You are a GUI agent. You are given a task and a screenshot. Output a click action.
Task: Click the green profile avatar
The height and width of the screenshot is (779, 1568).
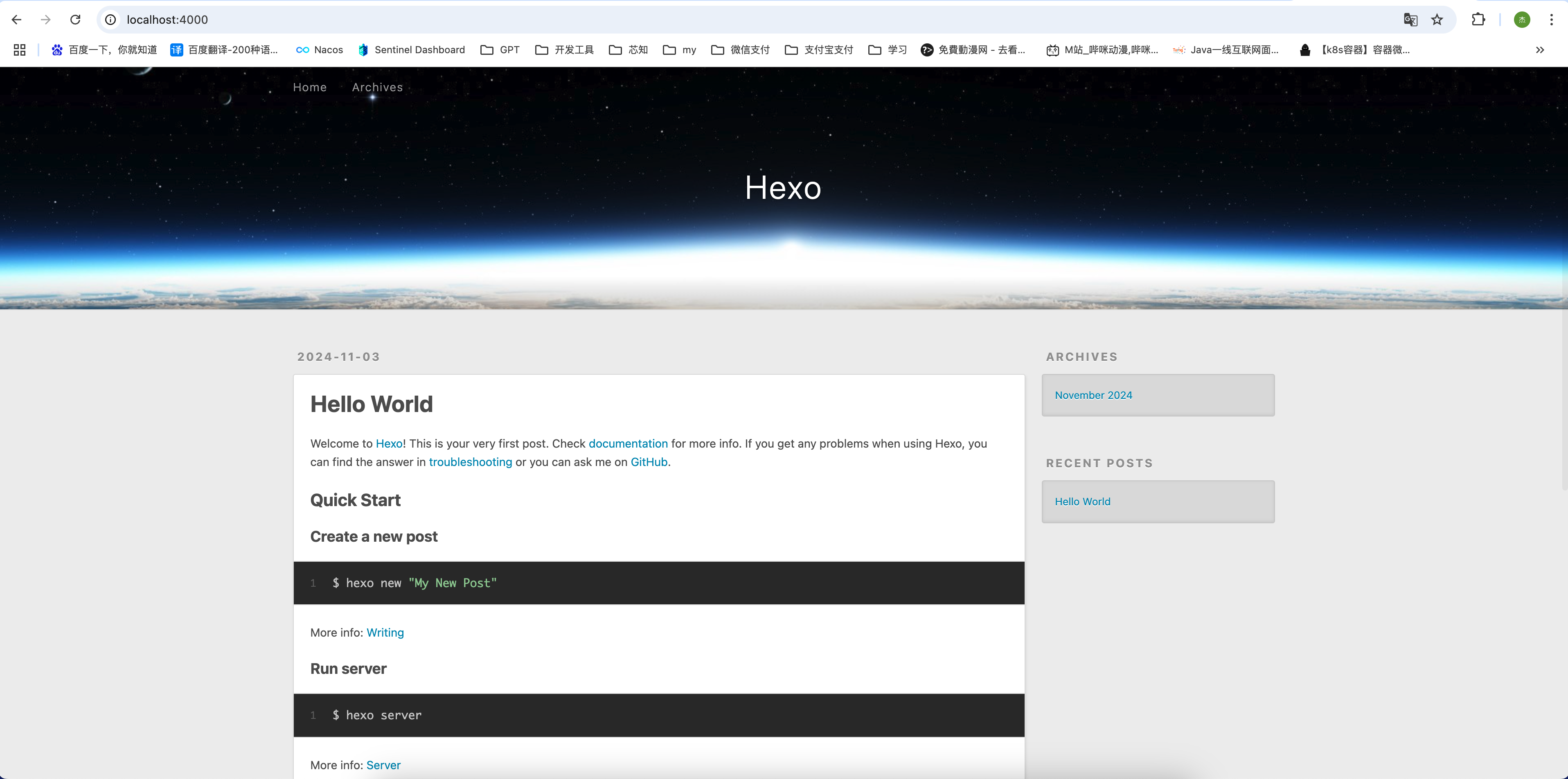click(x=1522, y=20)
